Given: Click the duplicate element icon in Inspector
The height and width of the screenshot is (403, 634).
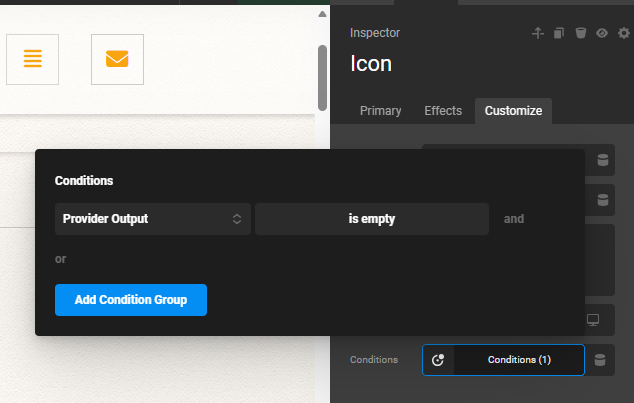Looking at the screenshot, I should (560, 33).
